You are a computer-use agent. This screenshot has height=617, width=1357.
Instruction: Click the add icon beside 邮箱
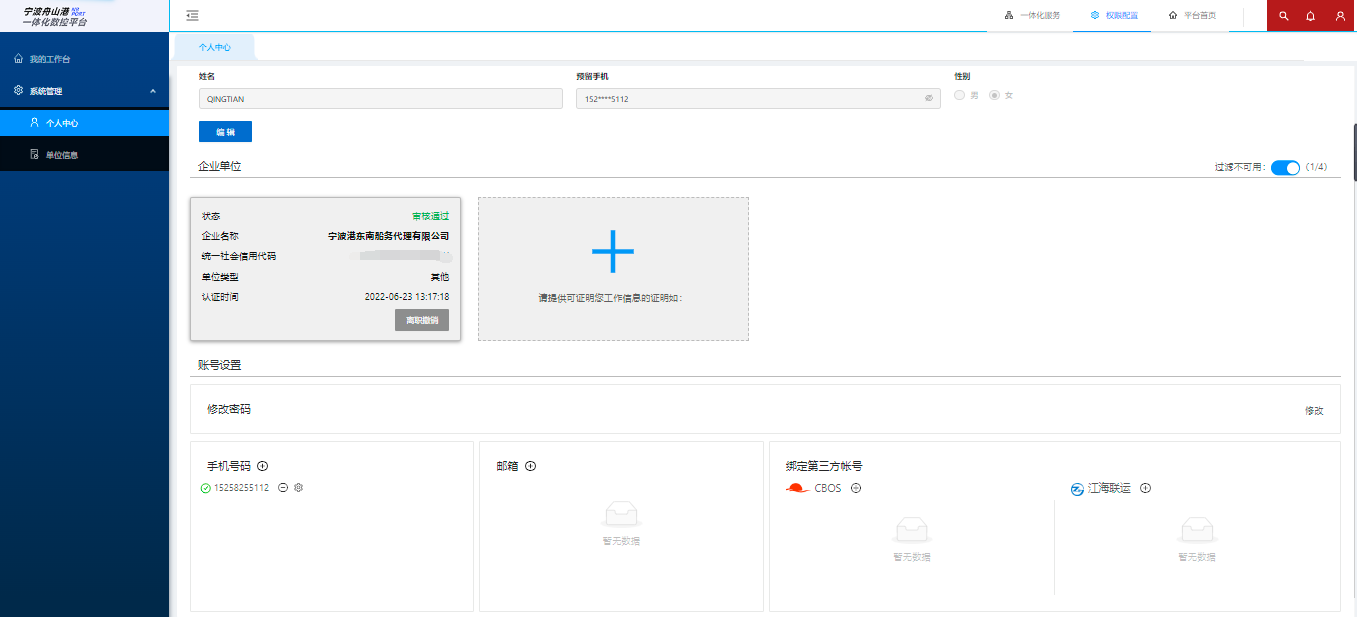click(x=531, y=466)
